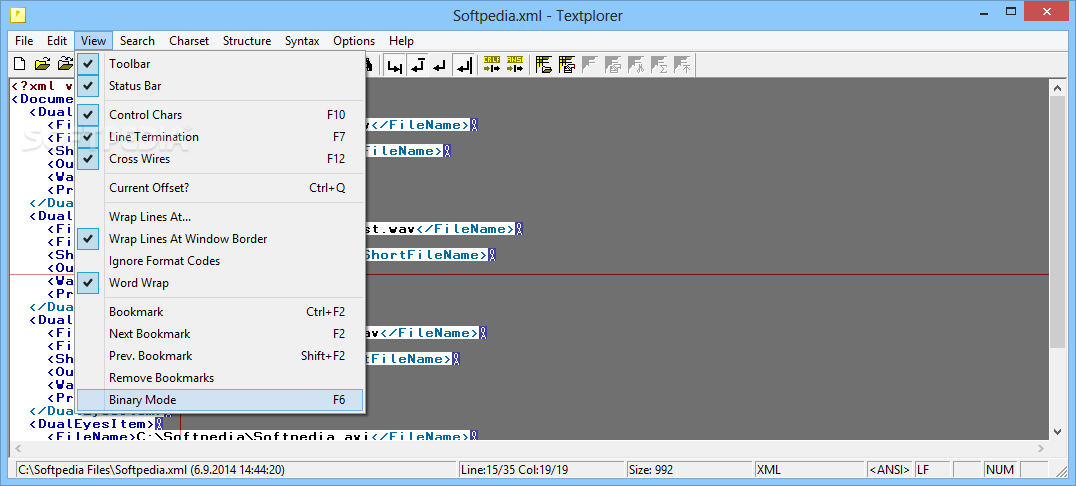
Task: Open the File menu
Action: pos(24,40)
